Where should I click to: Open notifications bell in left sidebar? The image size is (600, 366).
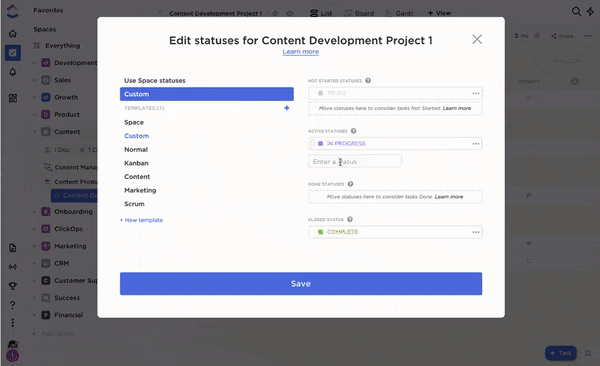(x=13, y=72)
